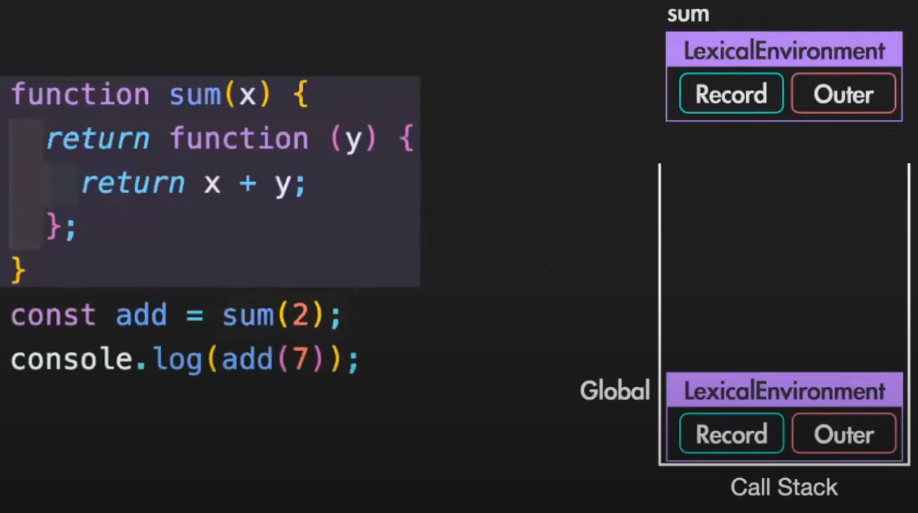
Task: Click the code line "return x + y;"
Action: [x=193, y=183]
